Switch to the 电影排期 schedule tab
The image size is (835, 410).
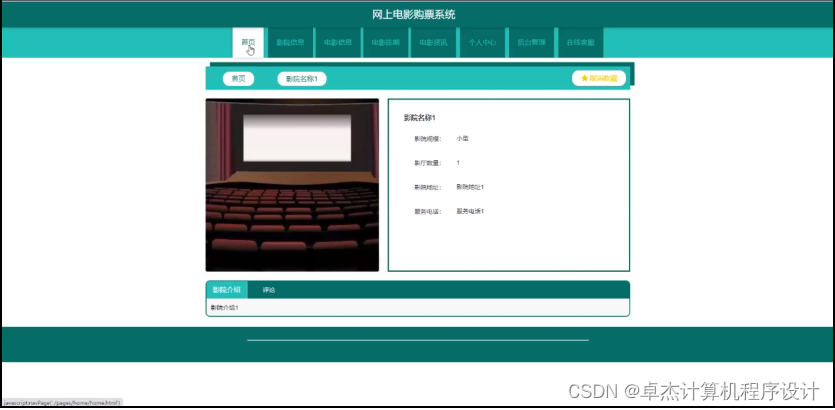pos(385,43)
